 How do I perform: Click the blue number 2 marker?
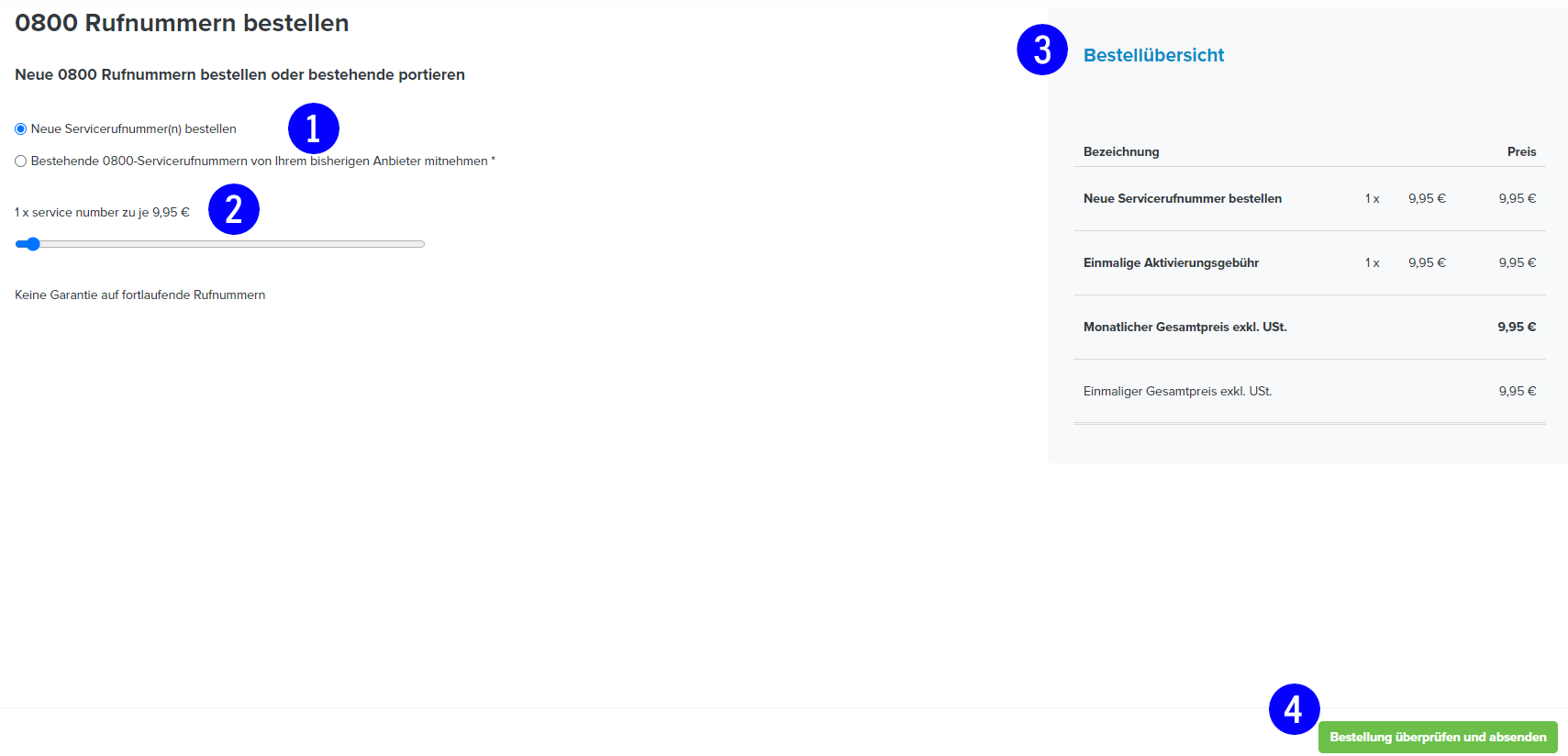pyautogui.click(x=234, y=209)
